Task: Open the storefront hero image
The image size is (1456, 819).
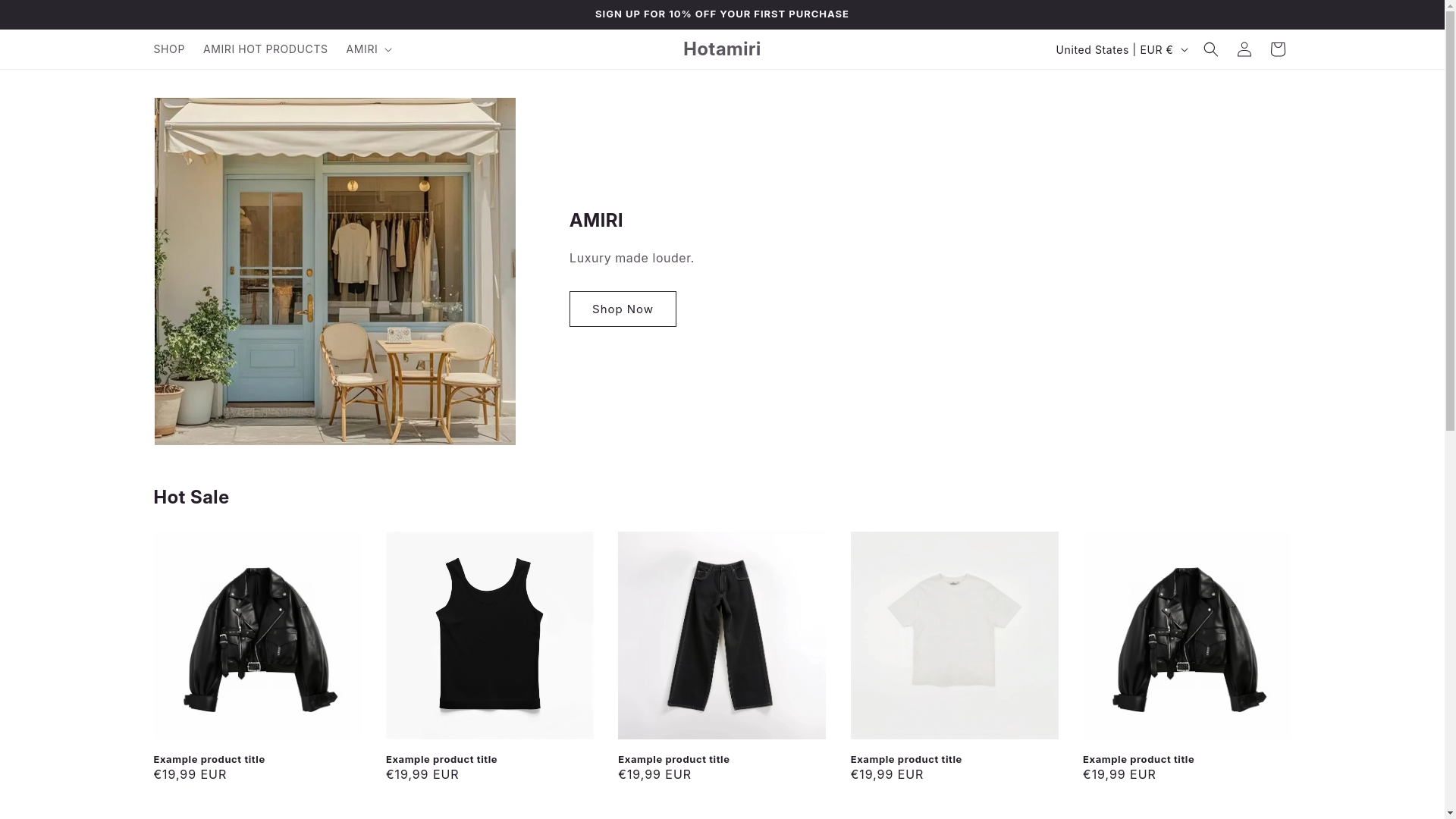Action: pos(334,271)
